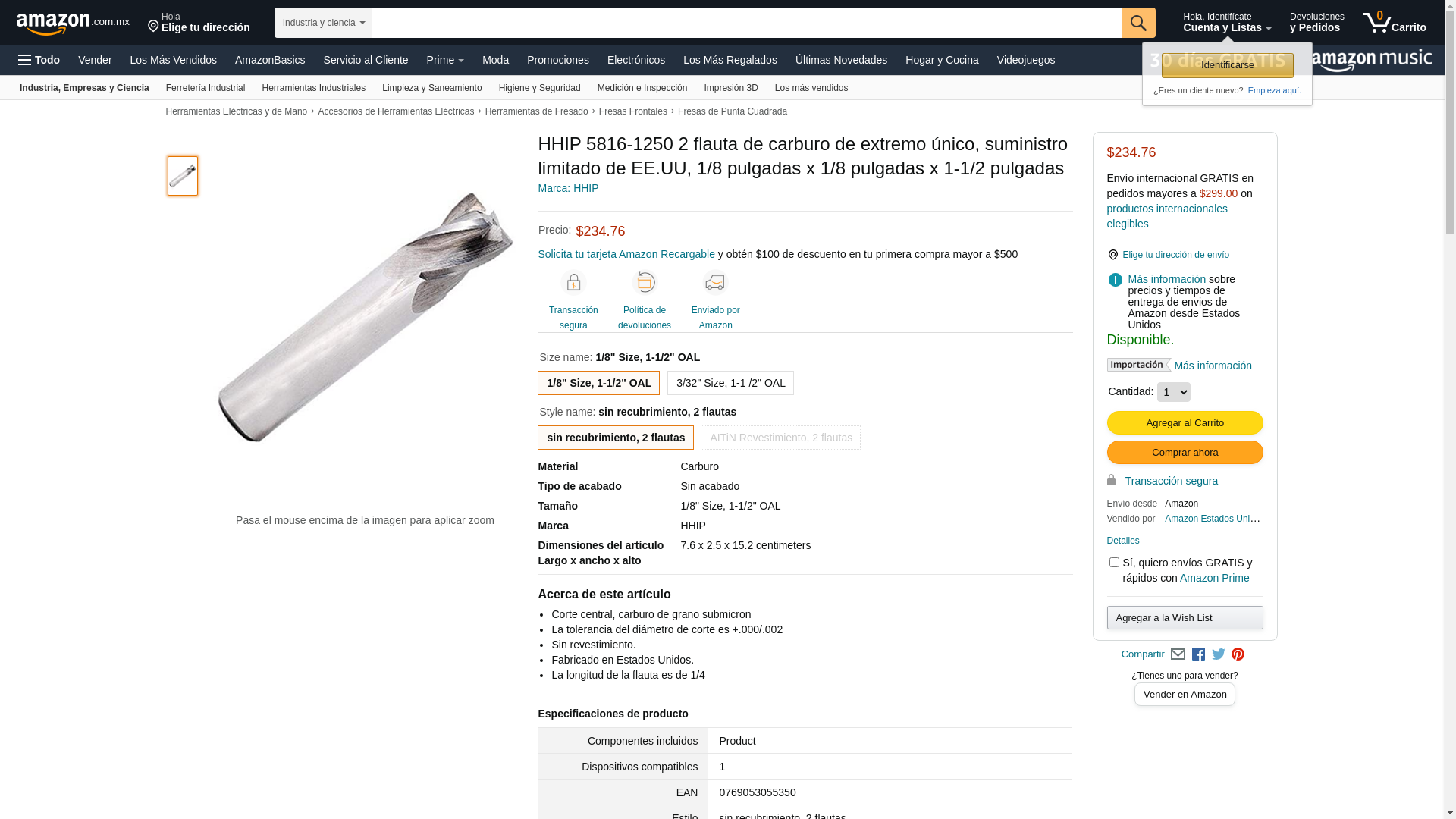Click the search magnifier button
This screenshot has height=819, width=1456.
point(1137,23)
